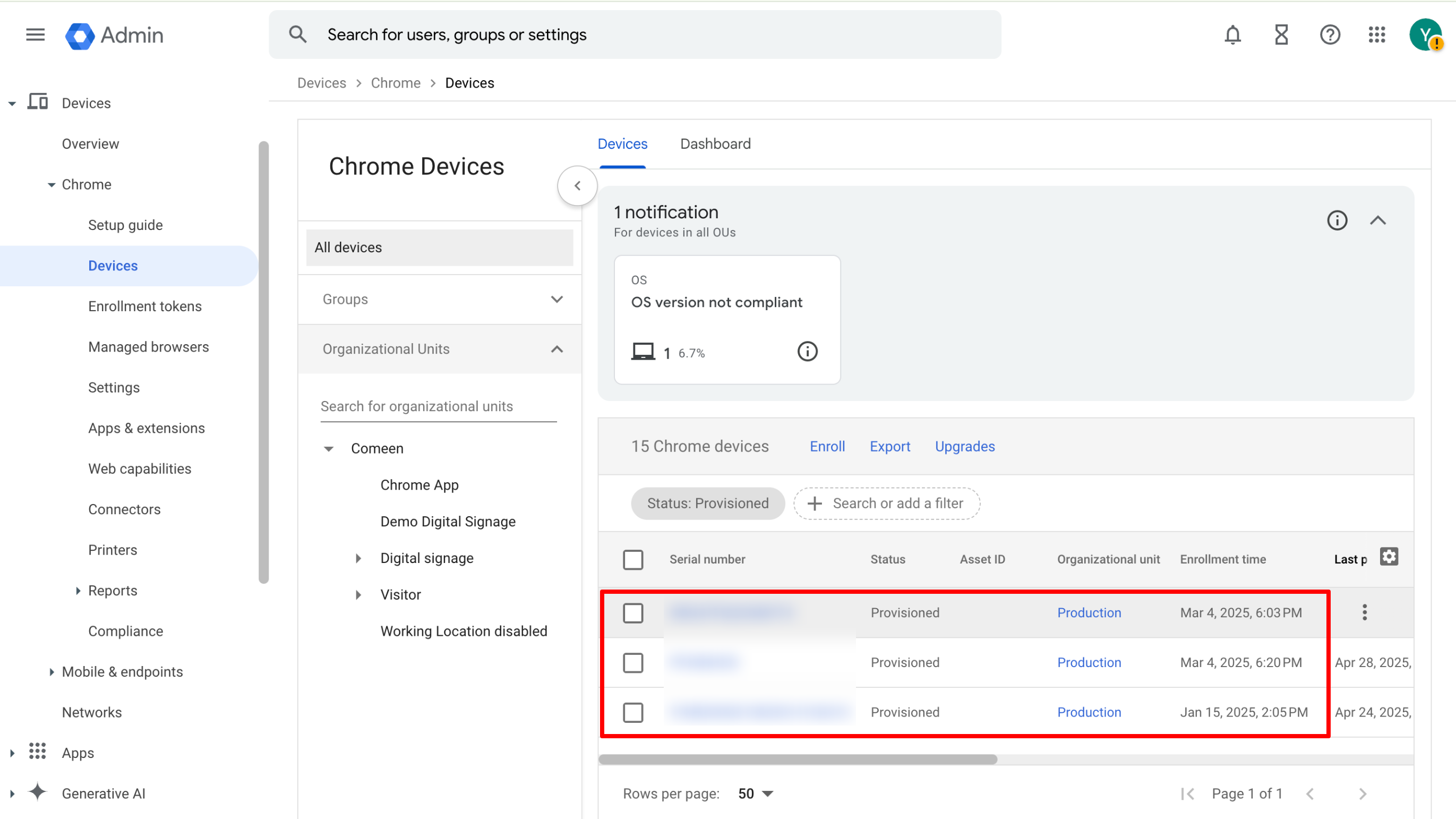
Task: Click the plus icon in add filter
Action: tap(815, 504)
